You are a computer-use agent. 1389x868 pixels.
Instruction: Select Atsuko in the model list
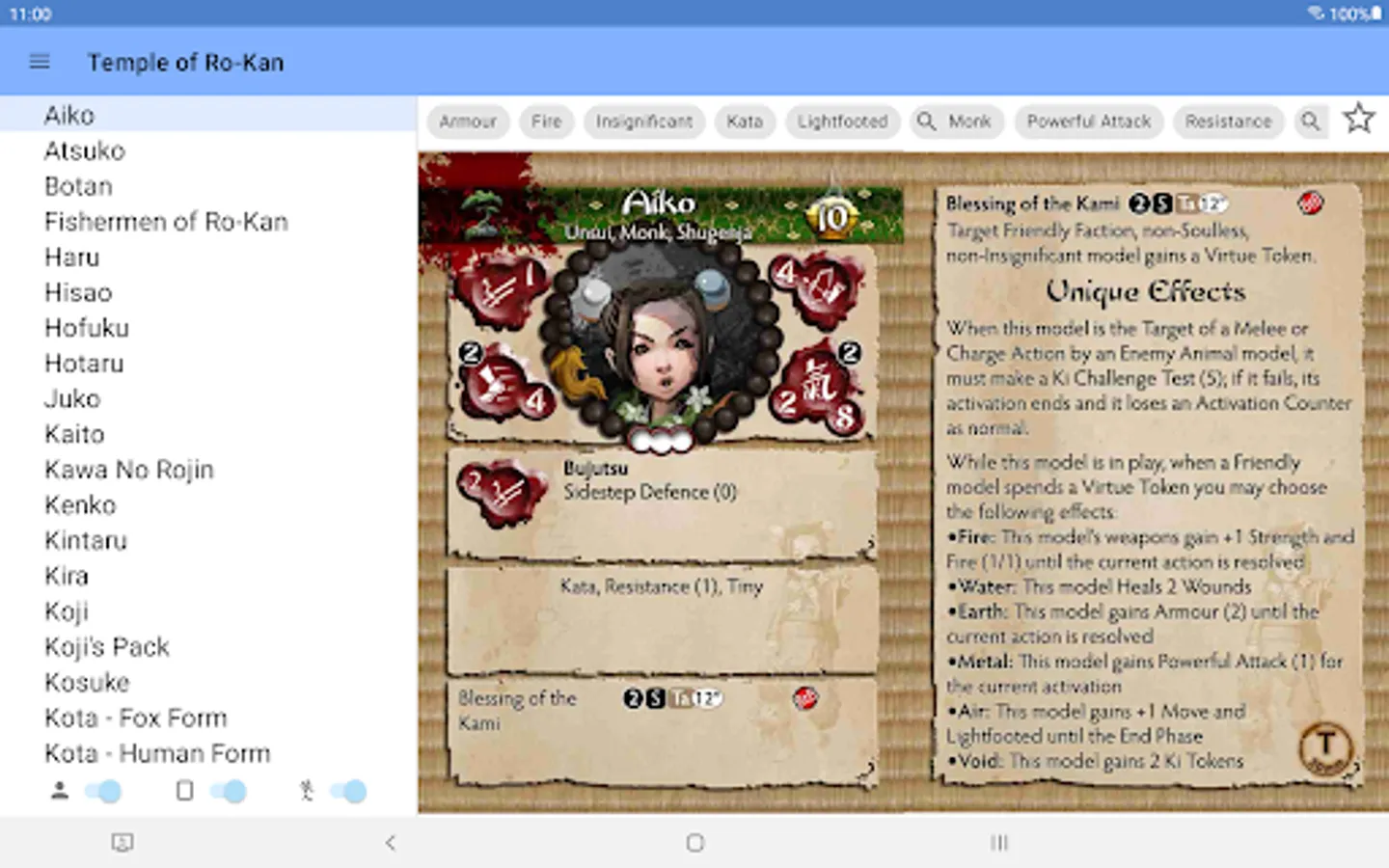(208, 150)
